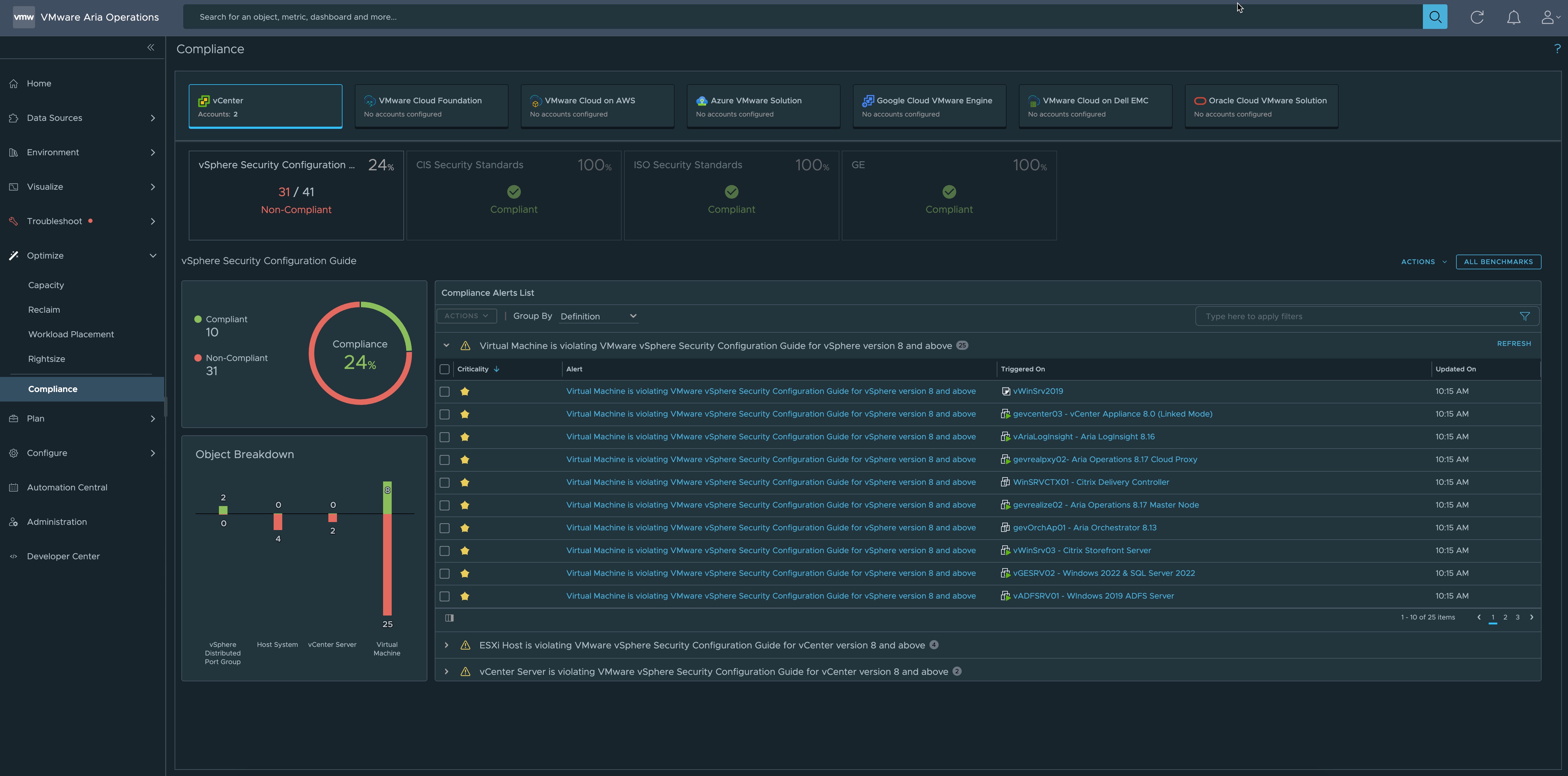Check the vGESRV02 row checkbox
Screen dimensions: 1568x776
[x=444, y=574]
